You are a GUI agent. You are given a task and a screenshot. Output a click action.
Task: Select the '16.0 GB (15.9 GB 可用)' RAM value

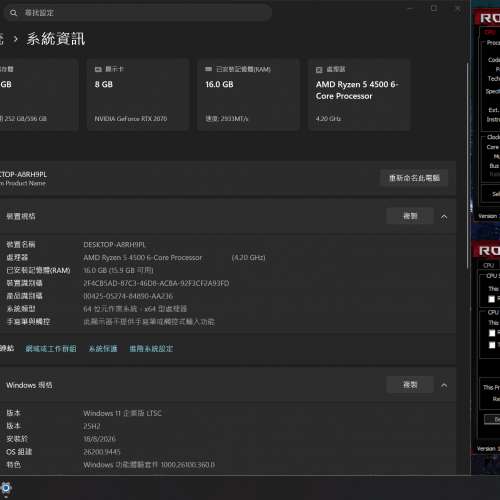[118, 270]
